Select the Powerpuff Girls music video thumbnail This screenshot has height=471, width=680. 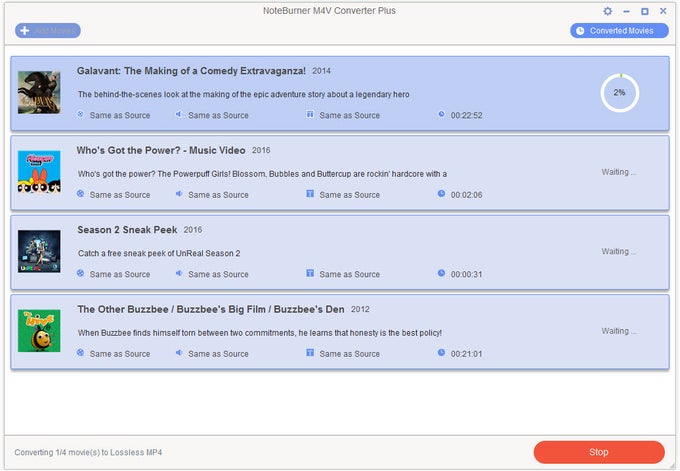[39, 172]
